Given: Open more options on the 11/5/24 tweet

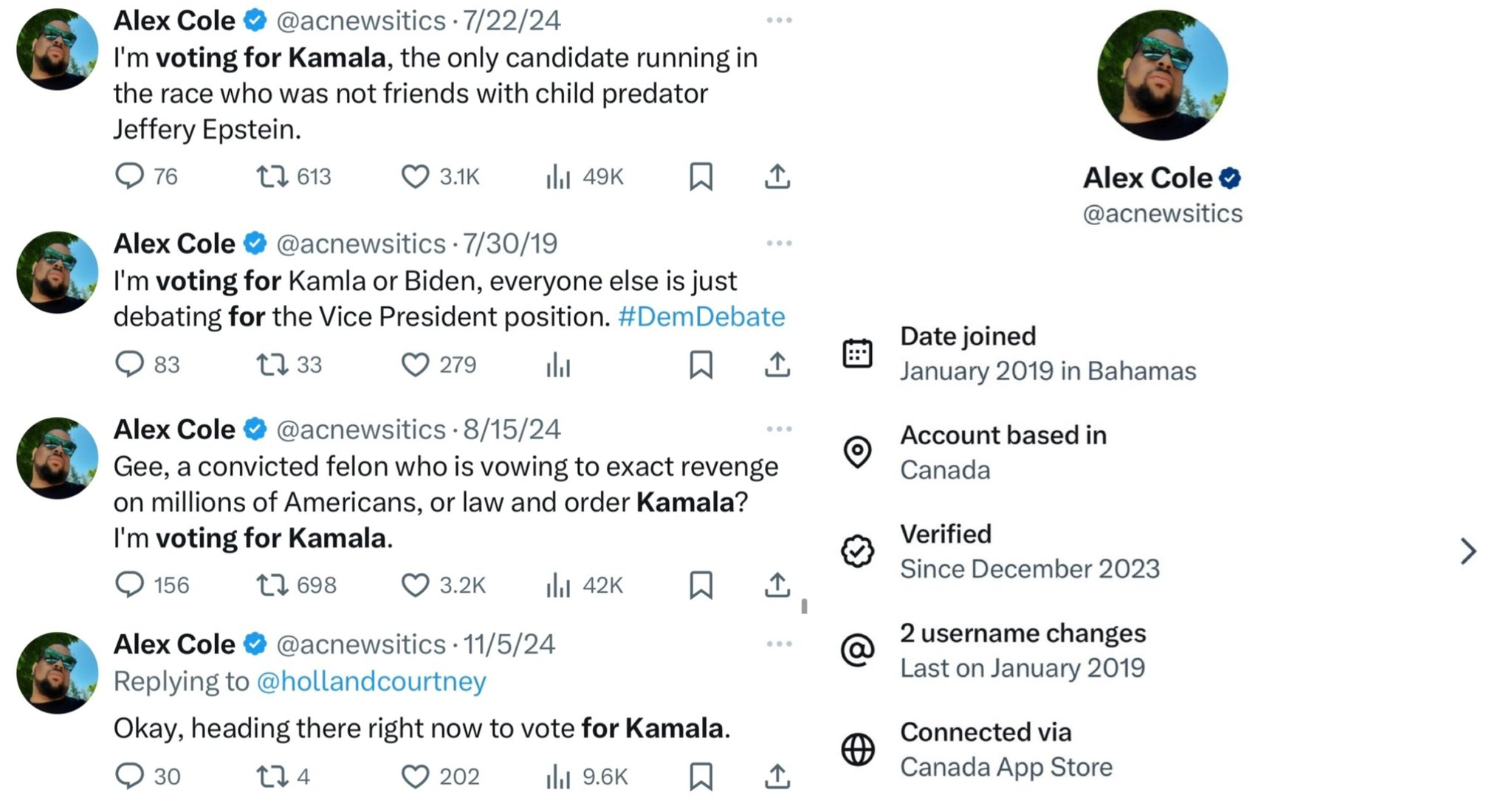Looking at the screenshot, I should tap(779, 644).
